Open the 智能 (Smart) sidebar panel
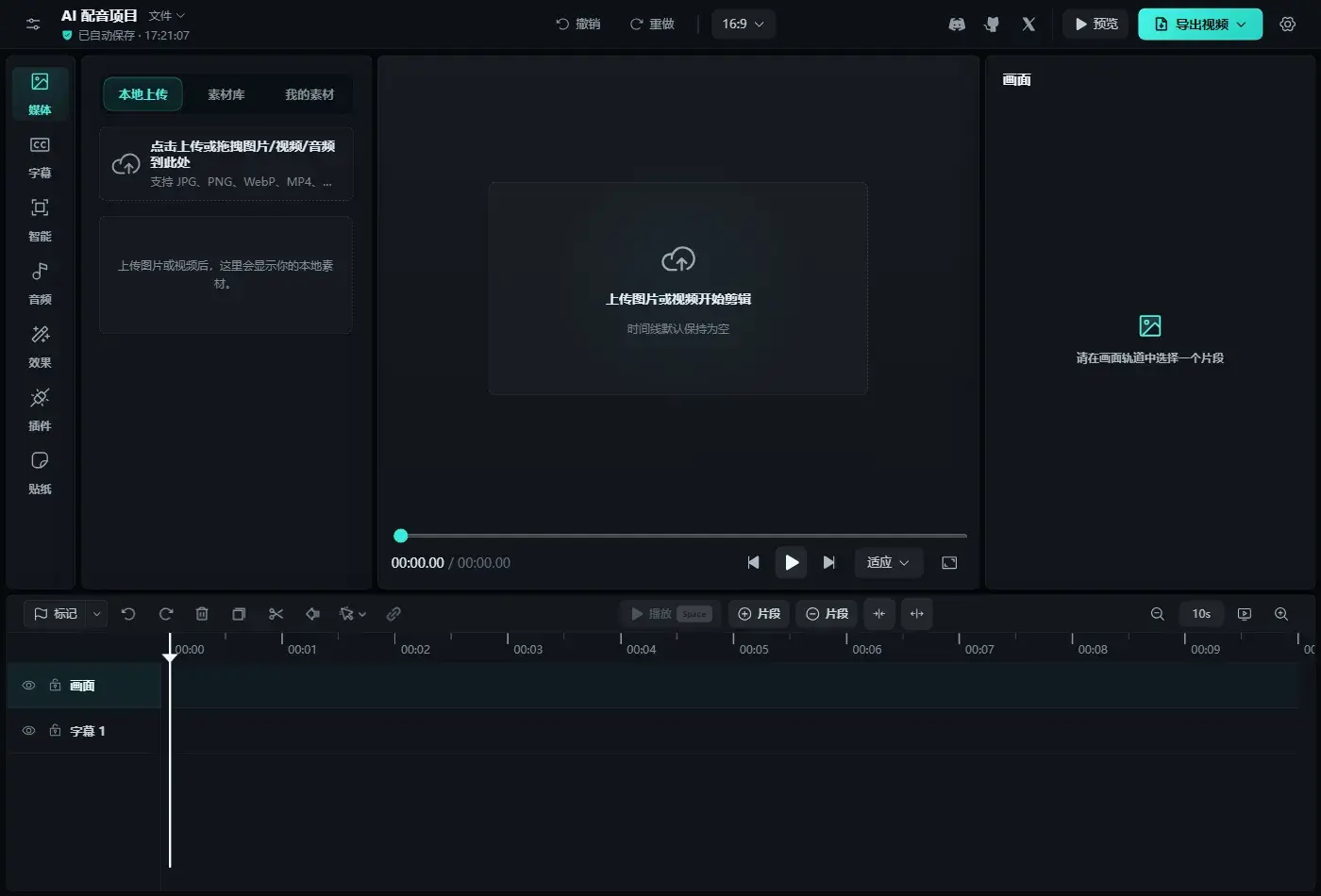The image size is (1321, 896). (40, 220)
